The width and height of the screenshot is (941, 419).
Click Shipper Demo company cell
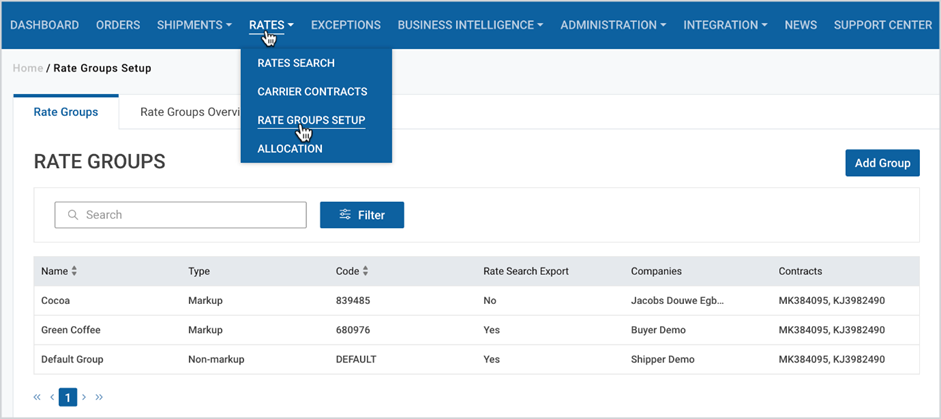[663, 360]
